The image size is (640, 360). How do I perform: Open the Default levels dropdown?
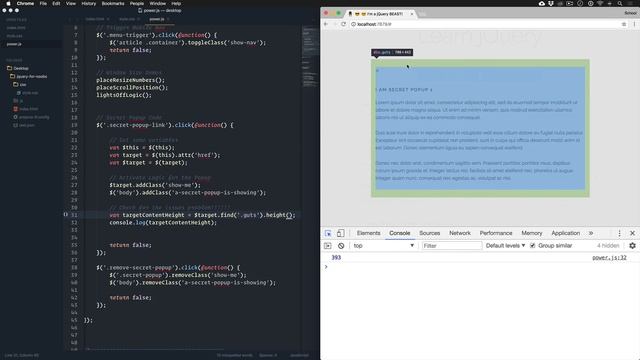click(505, 246)
